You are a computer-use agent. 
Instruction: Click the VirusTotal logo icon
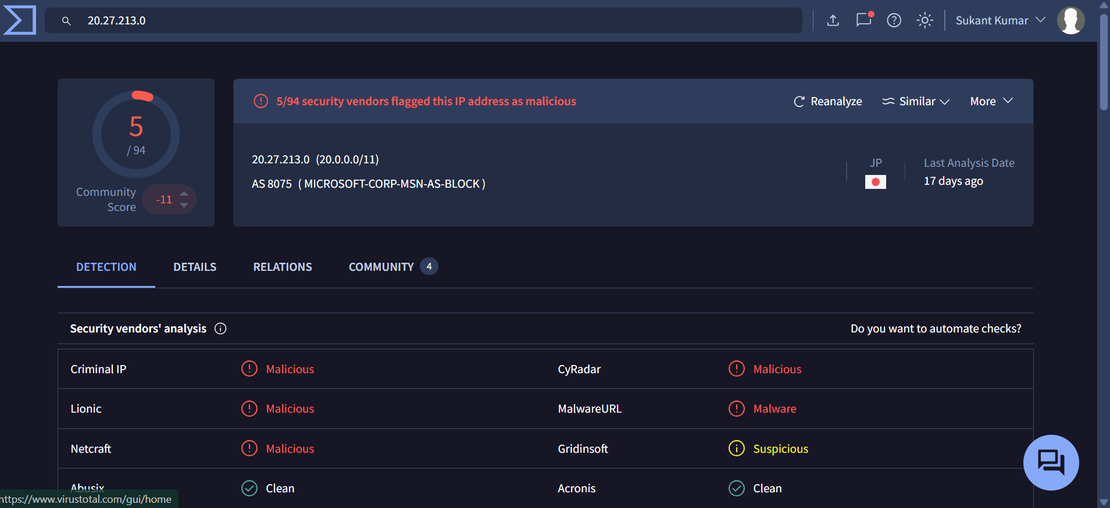(19, 20)
